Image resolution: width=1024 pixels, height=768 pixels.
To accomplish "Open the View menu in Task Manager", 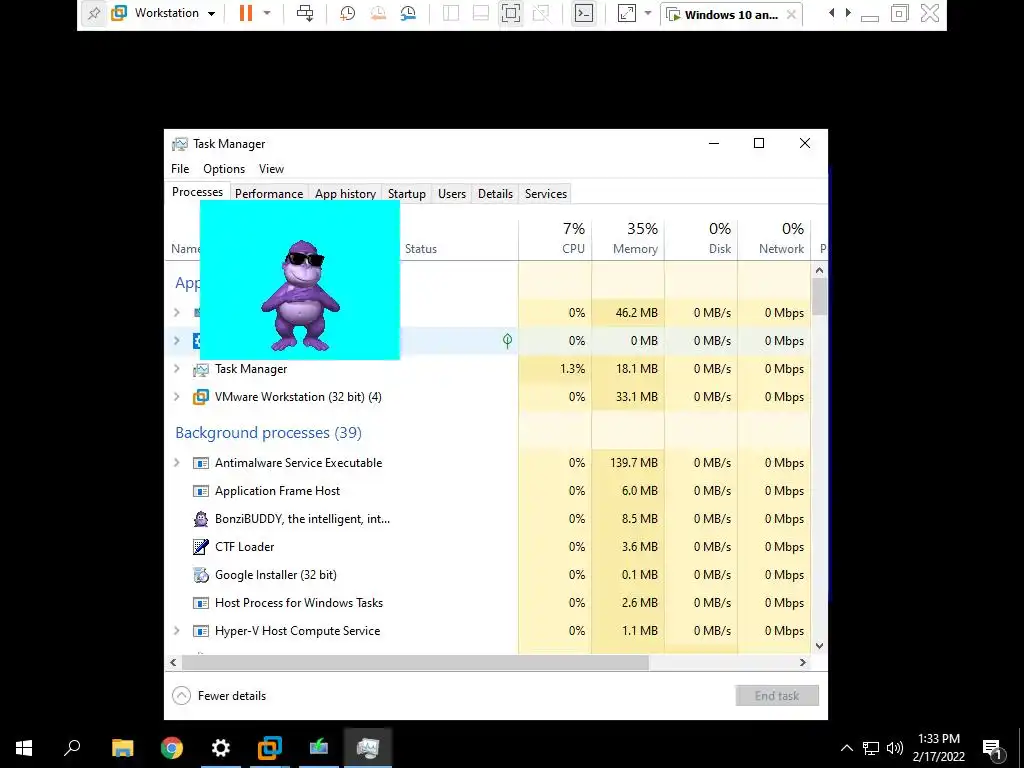I will (271, 168).
